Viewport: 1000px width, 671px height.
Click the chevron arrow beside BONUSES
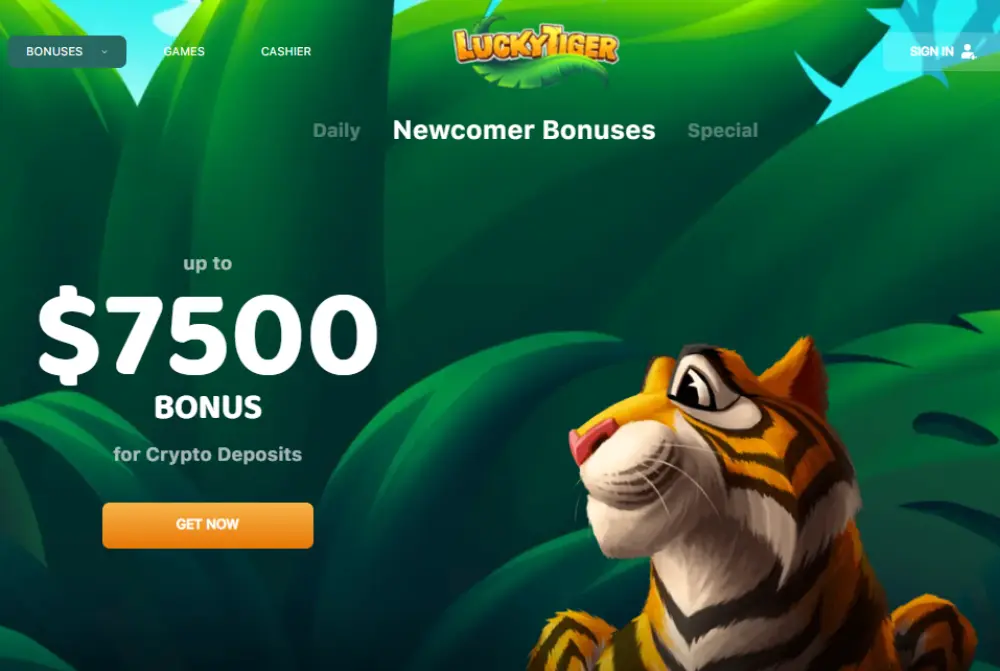(105, 52)
